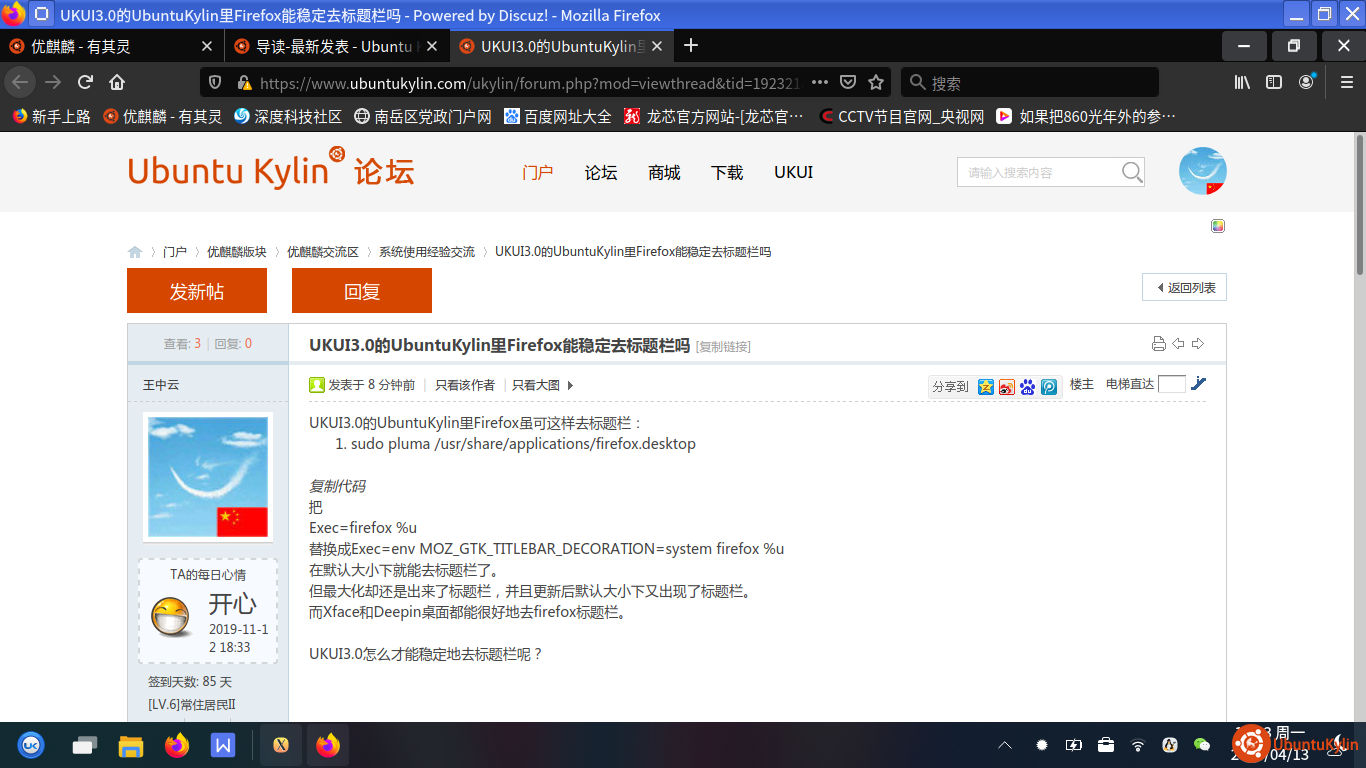Open CCTV节目官网_央视网 bookmark

[x=901, y=116]
